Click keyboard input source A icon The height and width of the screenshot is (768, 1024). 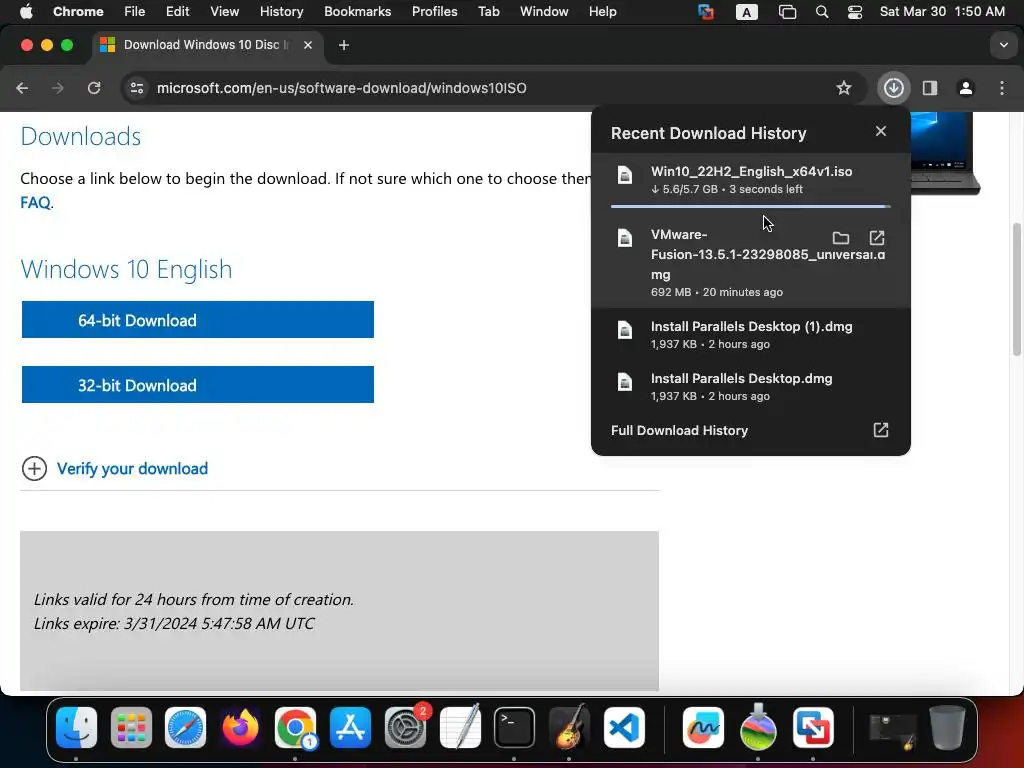pos(746,12)
